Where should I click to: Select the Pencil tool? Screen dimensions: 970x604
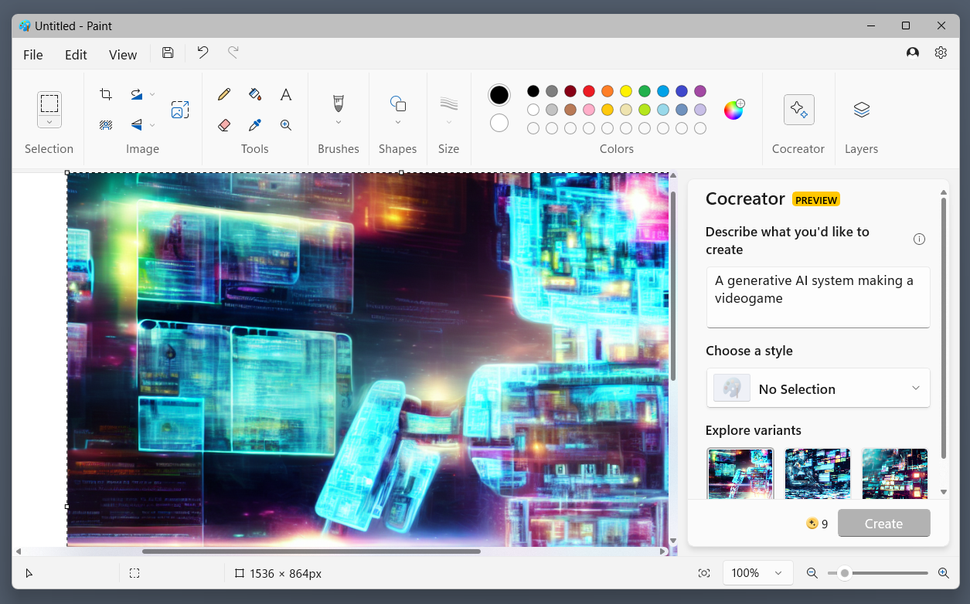[x=224, y=94]
